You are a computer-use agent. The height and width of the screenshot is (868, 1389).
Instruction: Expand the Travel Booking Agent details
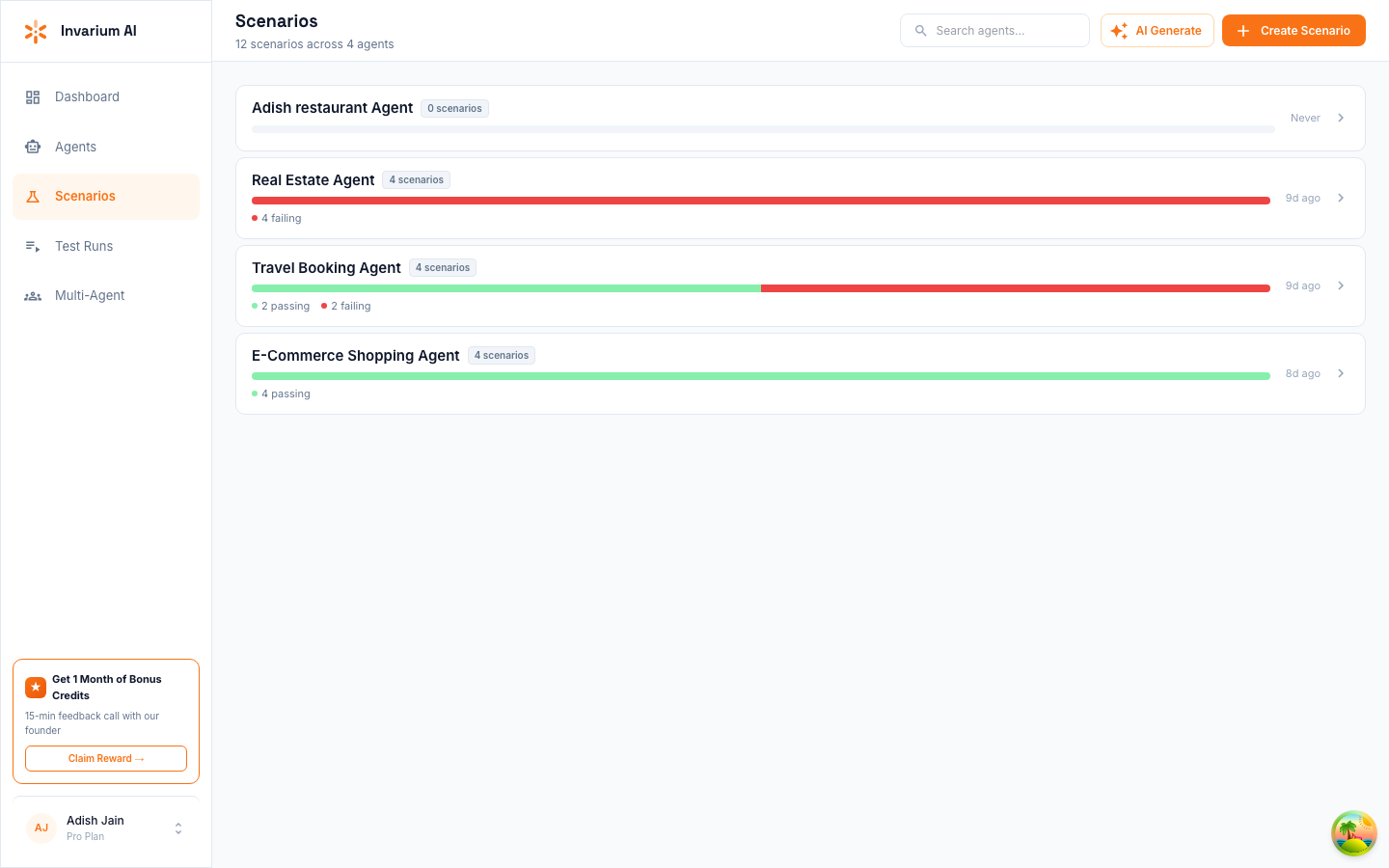[1340, 285]
